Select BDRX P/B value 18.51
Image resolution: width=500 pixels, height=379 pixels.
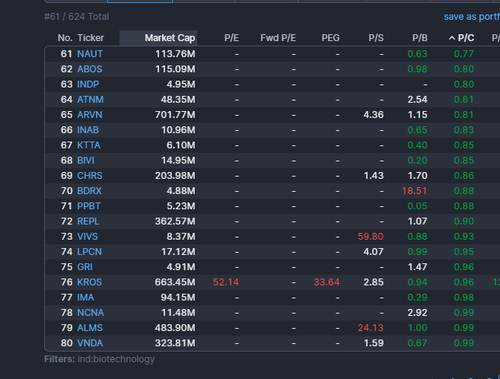click(x=414, y=191)
